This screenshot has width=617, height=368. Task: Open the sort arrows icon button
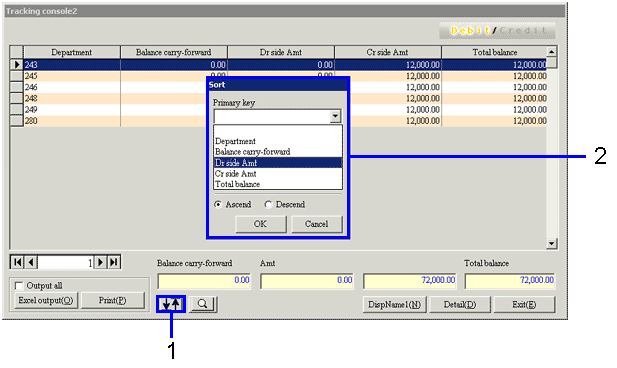click(x=171, y=304)
